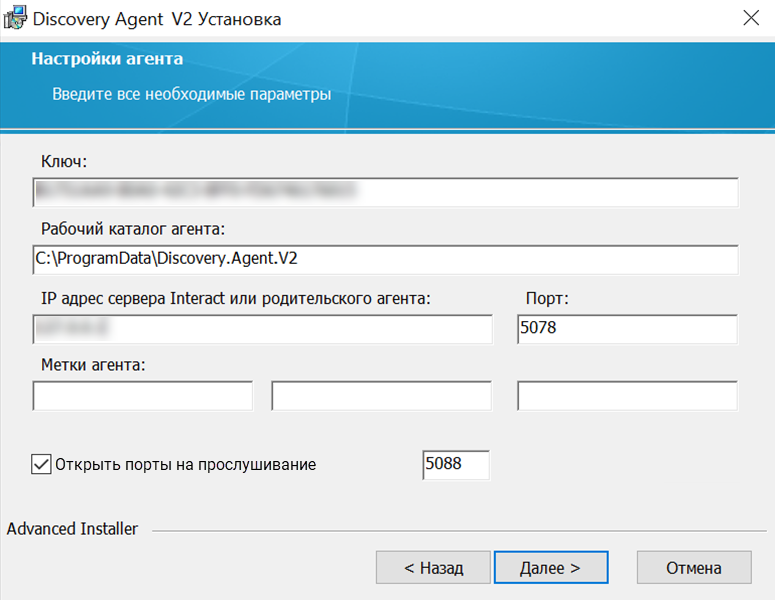Viewport: 775px width, 600px height.
Task: Focus the last Метки агента field
Action: click(627, 395)
